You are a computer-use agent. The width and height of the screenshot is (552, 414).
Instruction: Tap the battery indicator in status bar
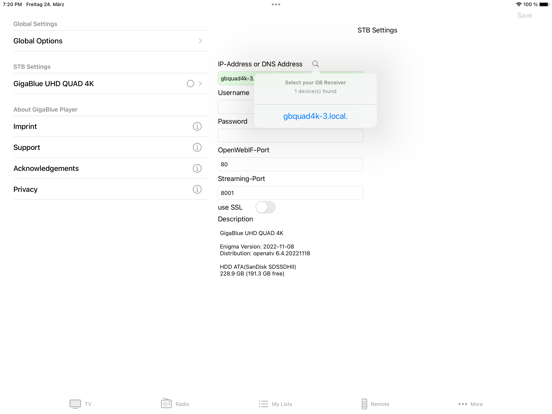coord(544,5)
